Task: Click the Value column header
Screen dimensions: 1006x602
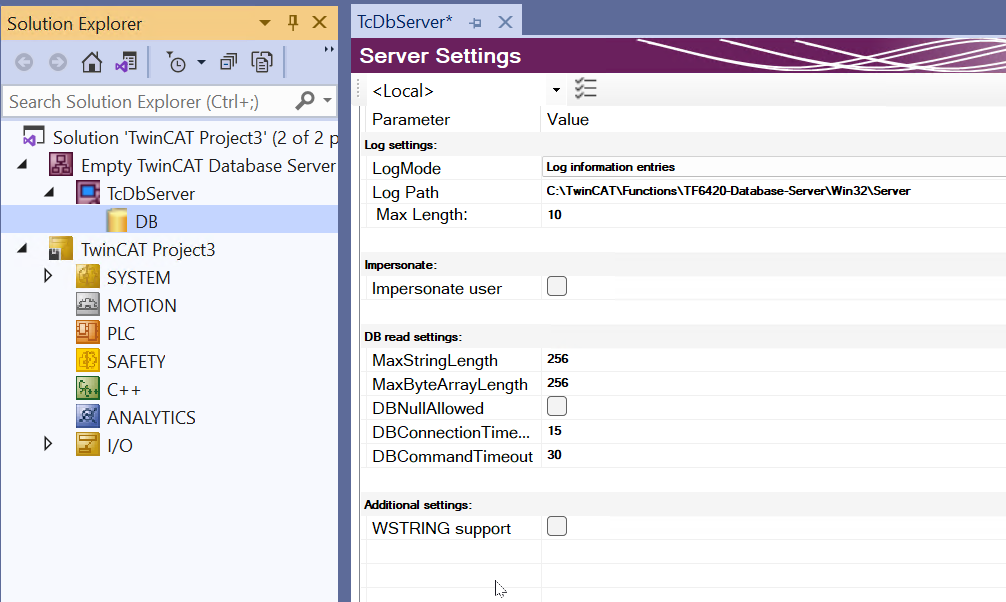Action: point(774,119)
